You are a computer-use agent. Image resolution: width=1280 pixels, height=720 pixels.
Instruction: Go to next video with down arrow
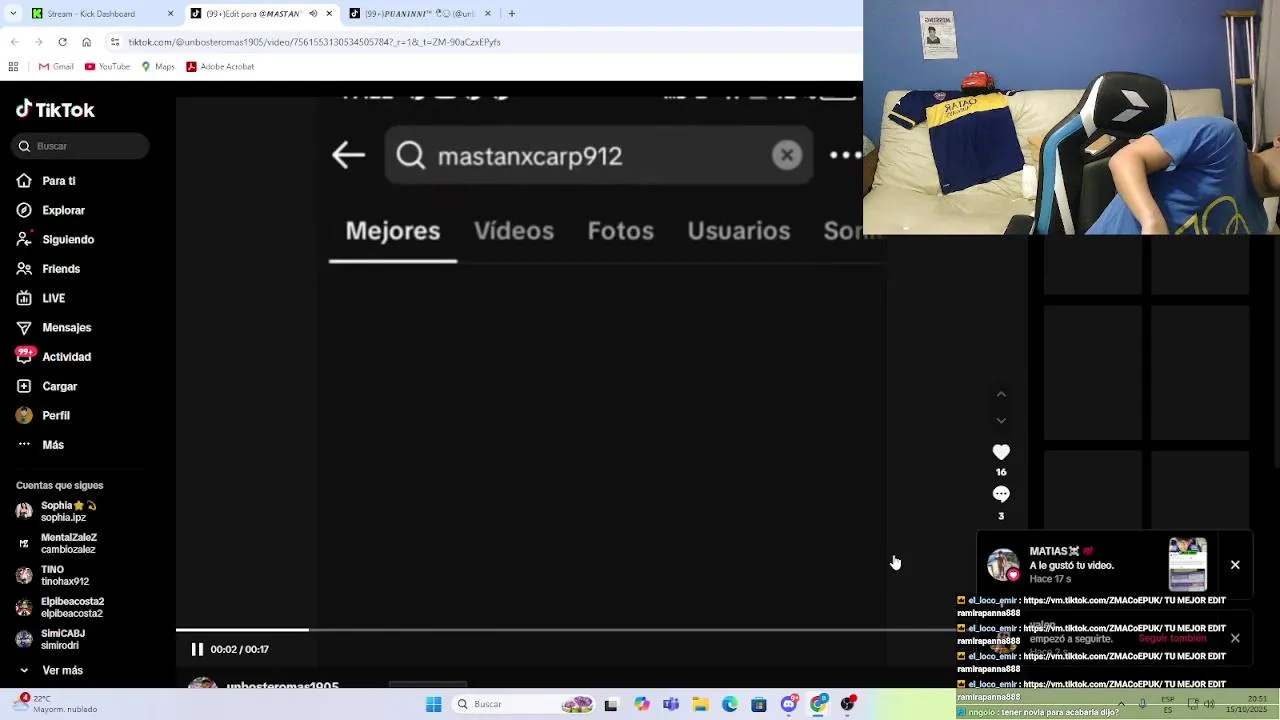pos(1001,421)
